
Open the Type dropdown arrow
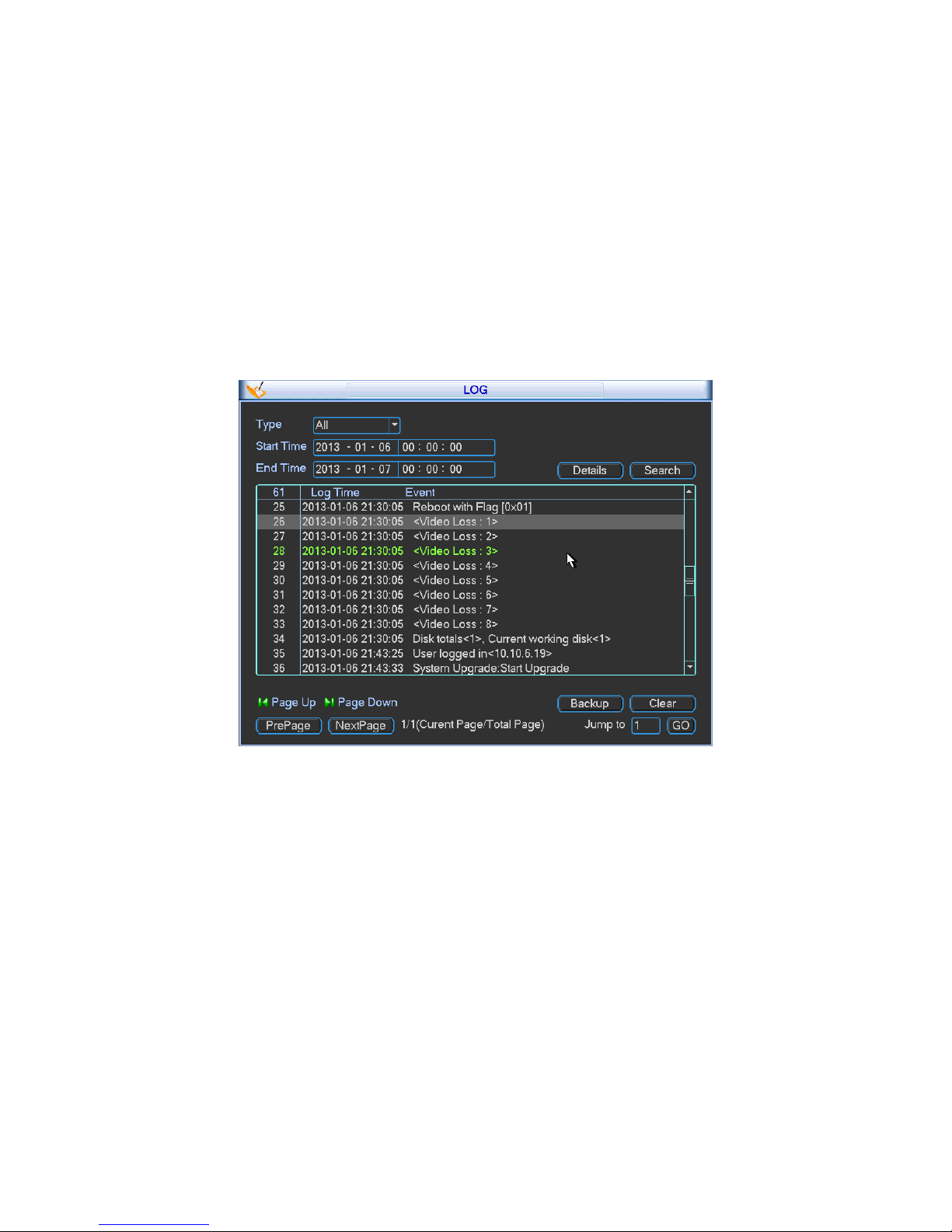(x=394, y=425)
